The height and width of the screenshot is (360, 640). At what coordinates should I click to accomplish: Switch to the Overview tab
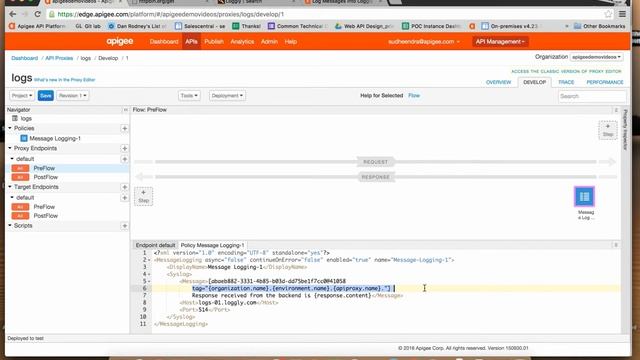point(498,82)
